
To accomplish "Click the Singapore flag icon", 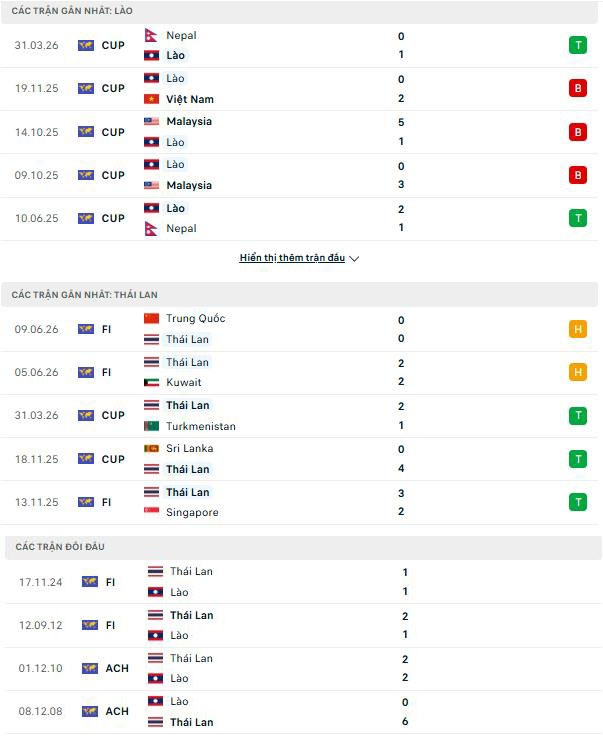I will tap(151, 512).
